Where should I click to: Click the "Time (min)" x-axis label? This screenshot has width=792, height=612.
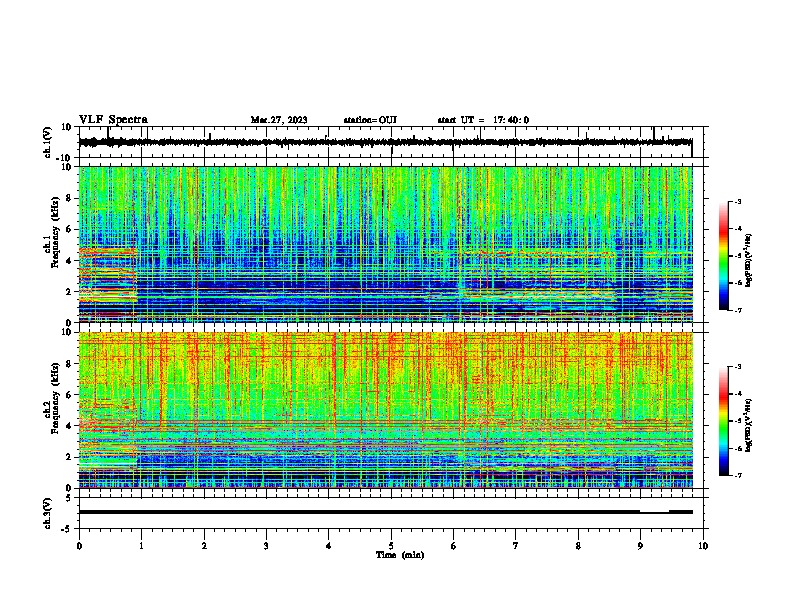click(400, 555)
